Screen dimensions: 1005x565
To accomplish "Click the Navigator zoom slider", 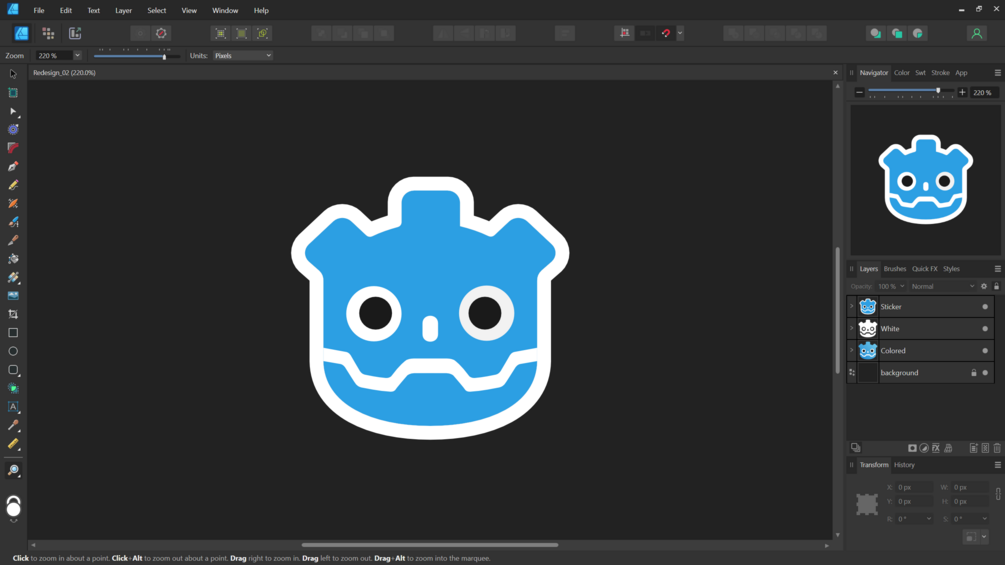I will click(911, 92).
